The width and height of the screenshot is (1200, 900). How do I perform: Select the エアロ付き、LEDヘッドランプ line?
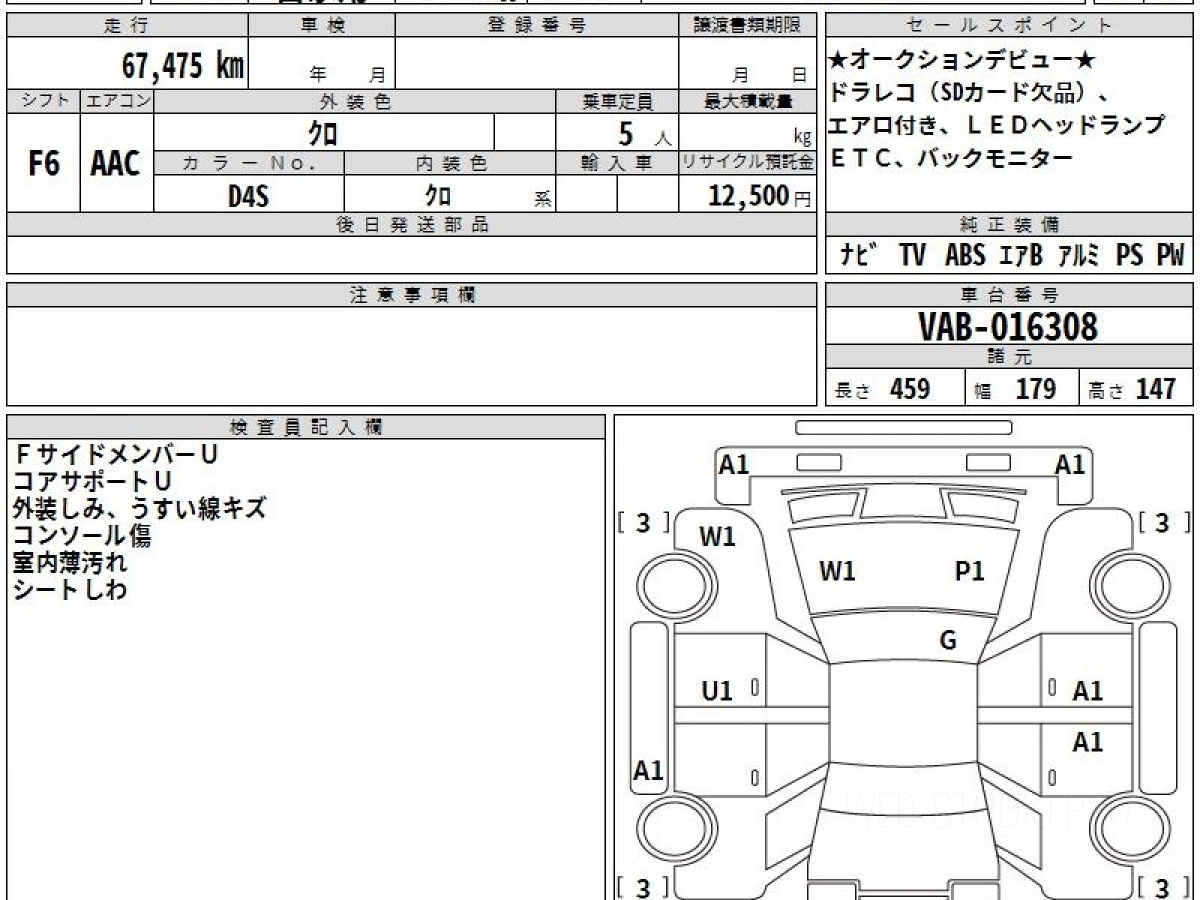coord(997,126)
